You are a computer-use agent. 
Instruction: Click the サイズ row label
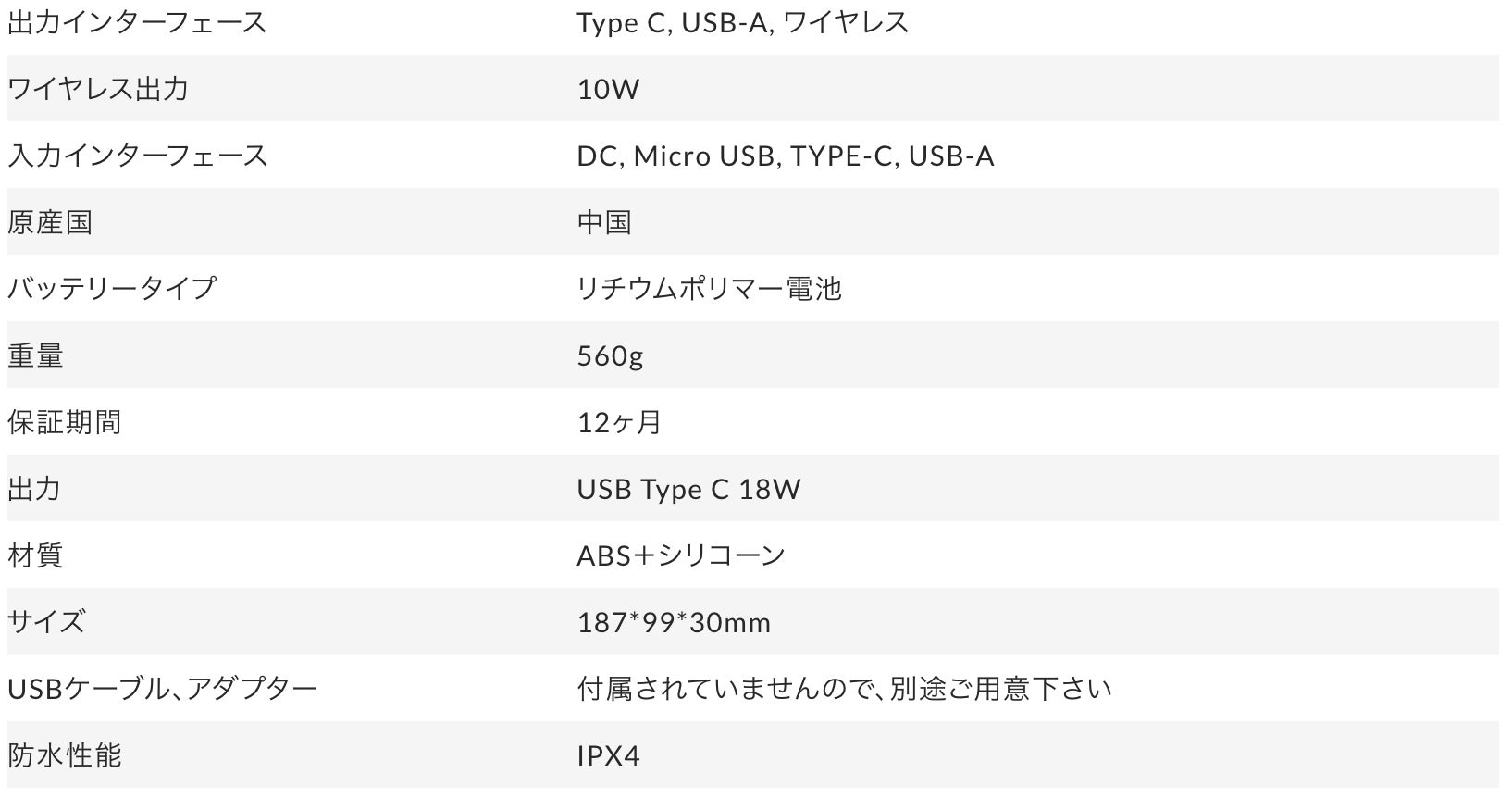coord(46,621)
